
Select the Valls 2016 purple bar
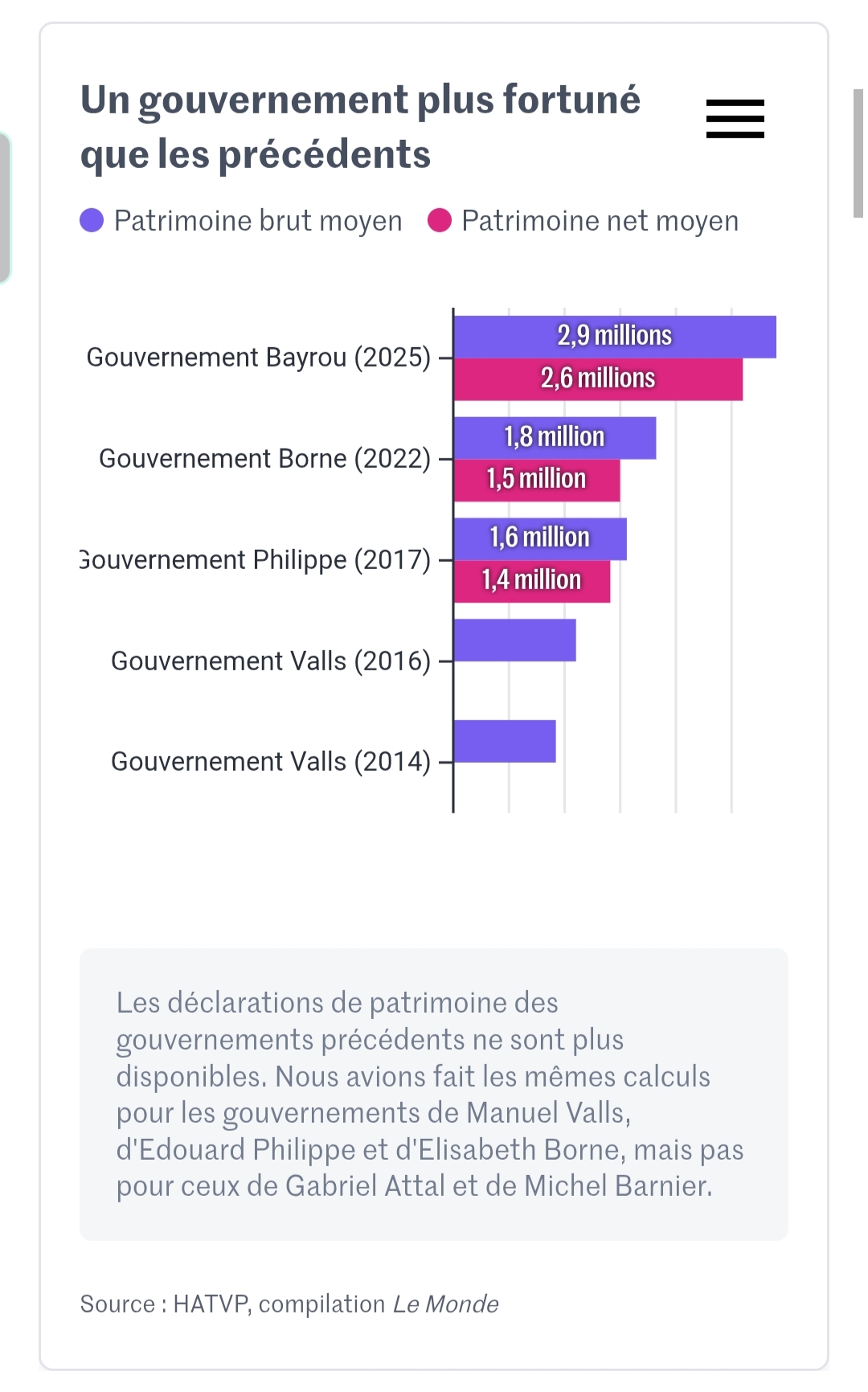coord(514,640)
